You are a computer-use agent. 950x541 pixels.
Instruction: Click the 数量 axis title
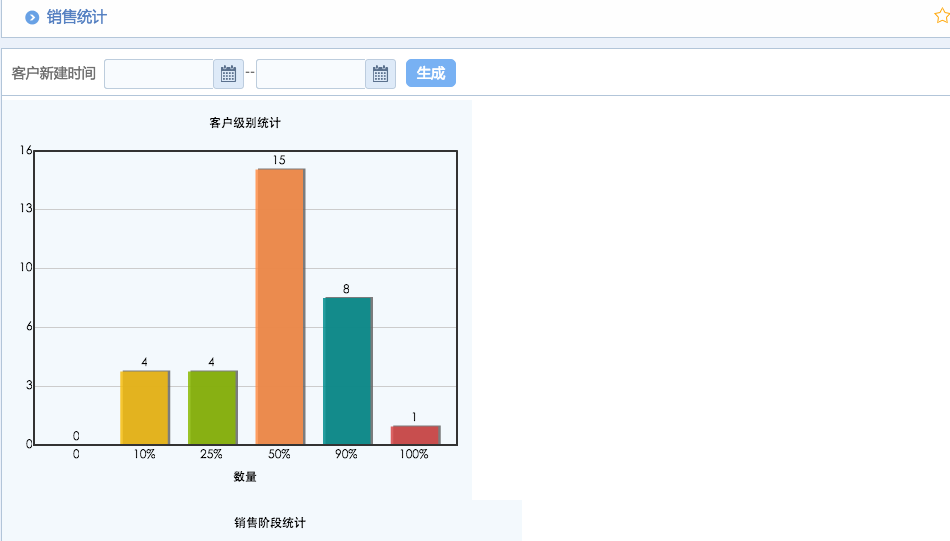point(245,477)
